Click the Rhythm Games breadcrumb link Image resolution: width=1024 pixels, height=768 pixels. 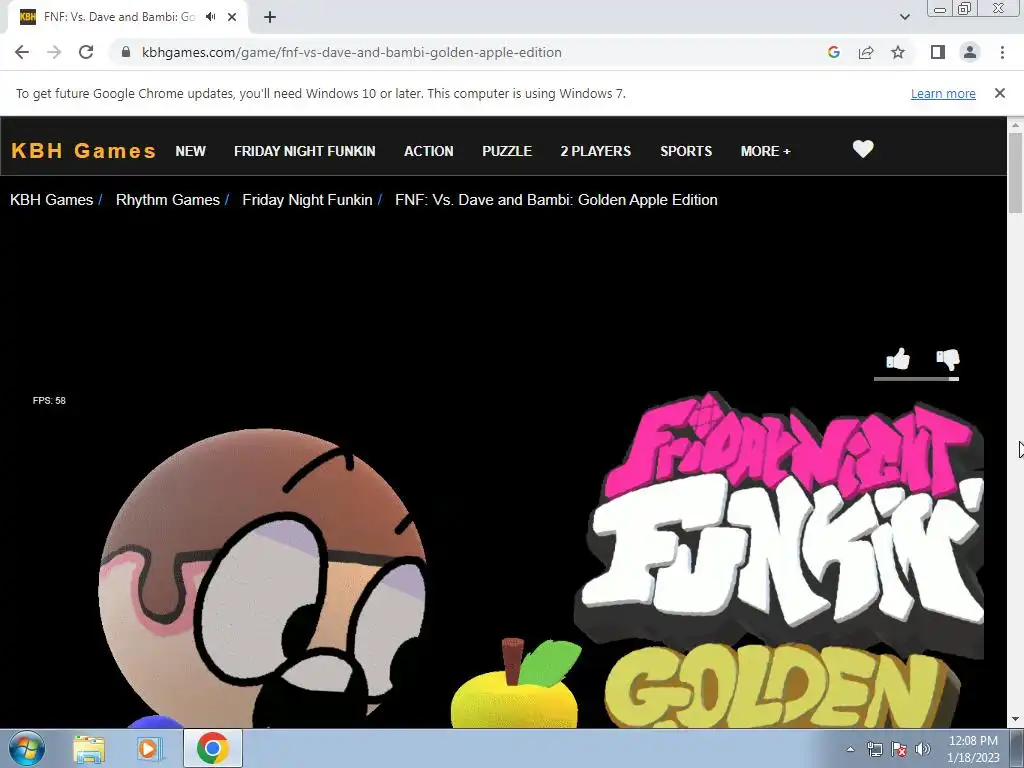tap(168, 200)
